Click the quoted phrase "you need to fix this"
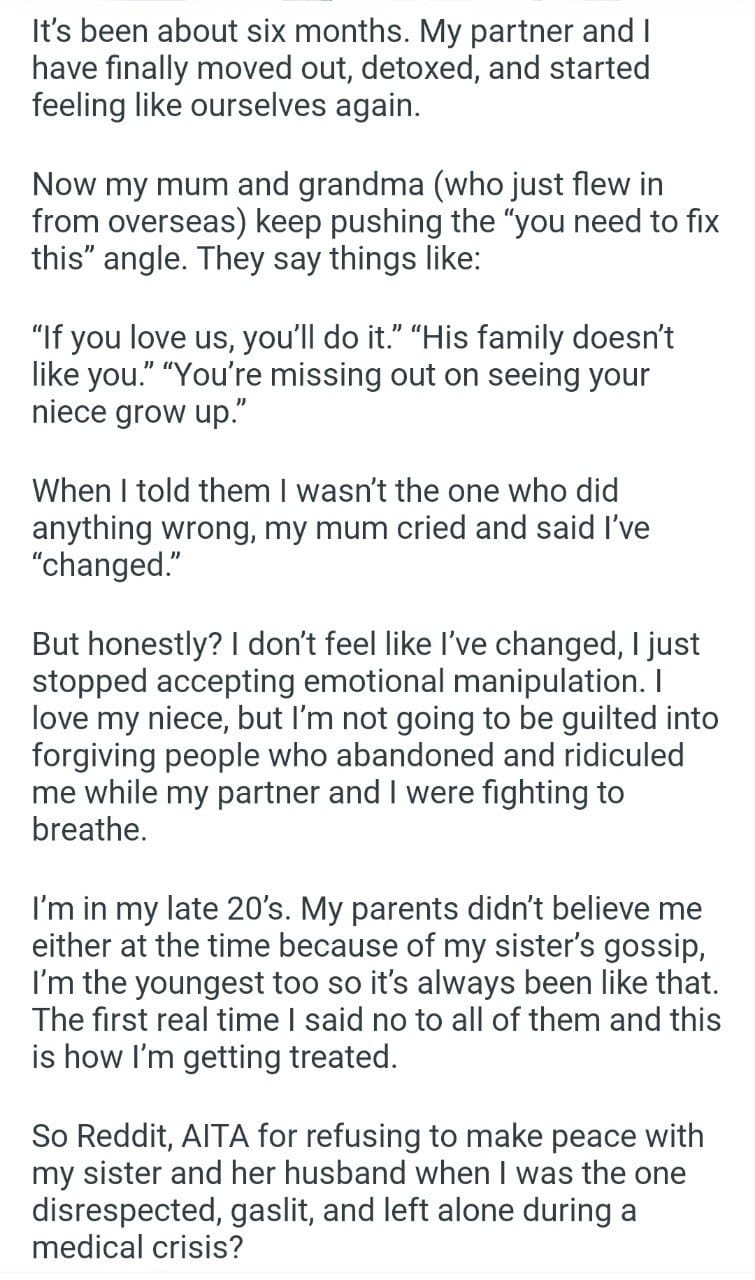The width and height of the screenshot is (755, 1280). tap(600, 222)
